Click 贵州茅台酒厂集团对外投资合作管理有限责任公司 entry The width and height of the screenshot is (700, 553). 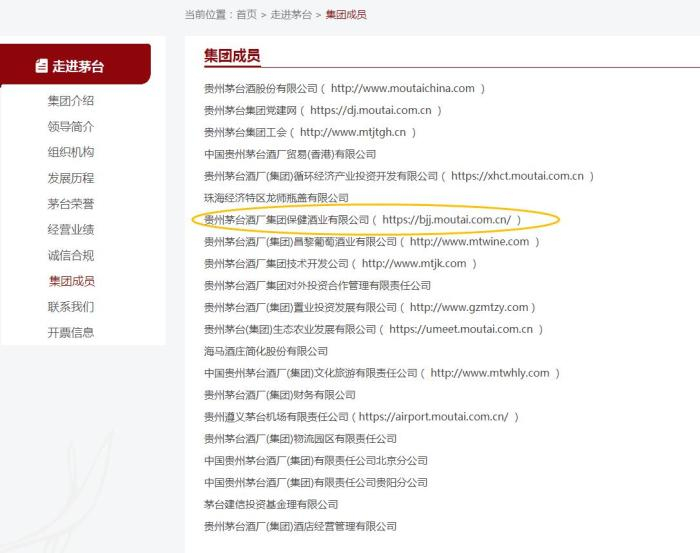click(x=317, y=286)
